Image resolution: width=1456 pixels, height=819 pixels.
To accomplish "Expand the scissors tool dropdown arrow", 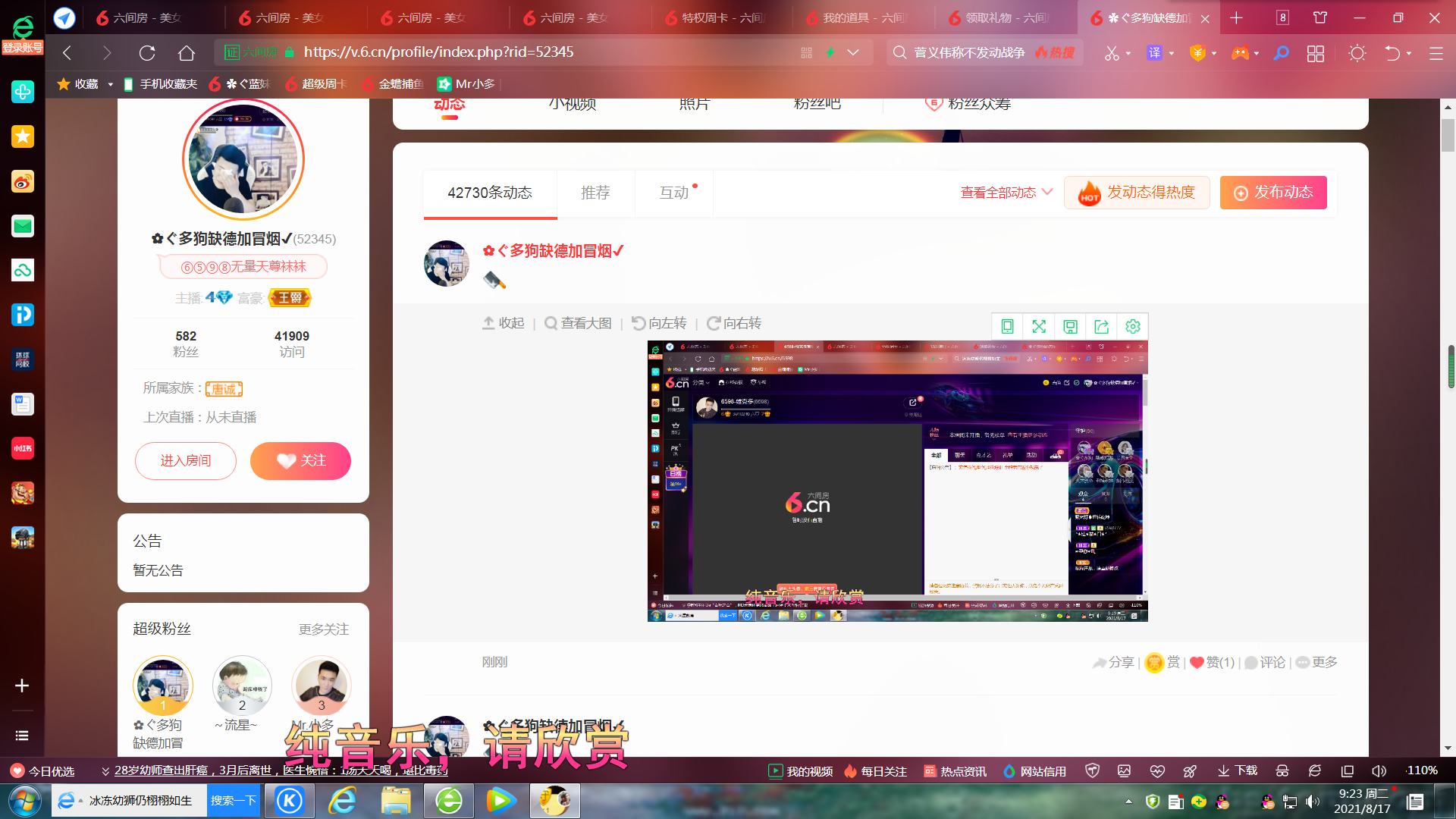I will coord(1128,54).
